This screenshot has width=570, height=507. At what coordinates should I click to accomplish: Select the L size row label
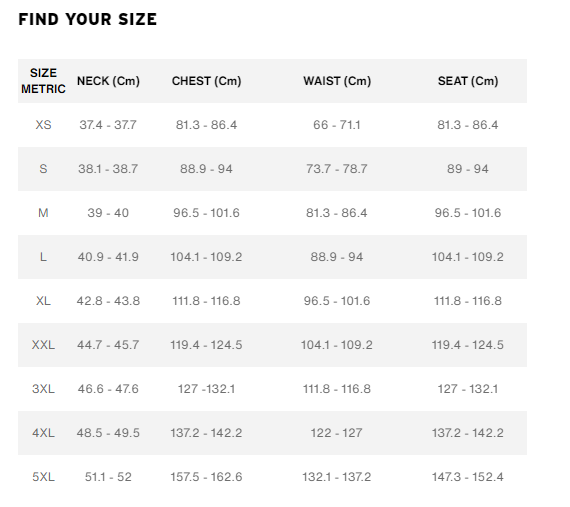click(43, 257)
